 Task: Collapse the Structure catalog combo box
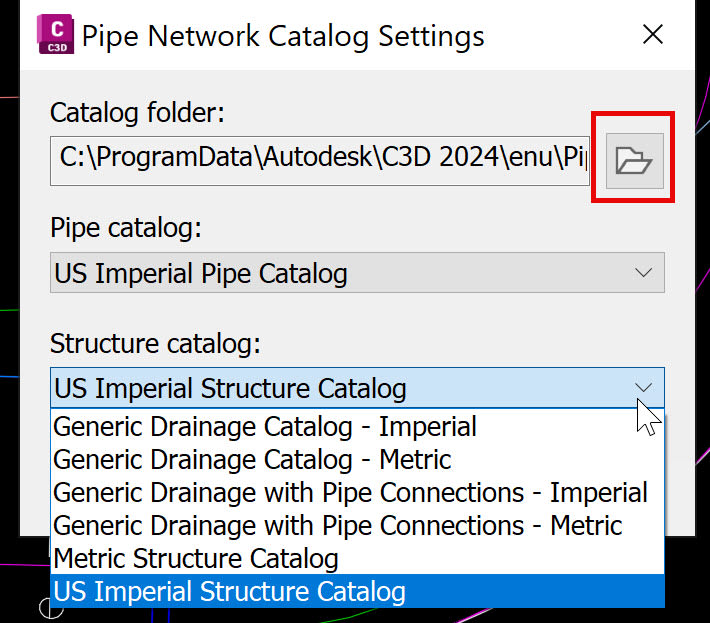coord(357,388)
